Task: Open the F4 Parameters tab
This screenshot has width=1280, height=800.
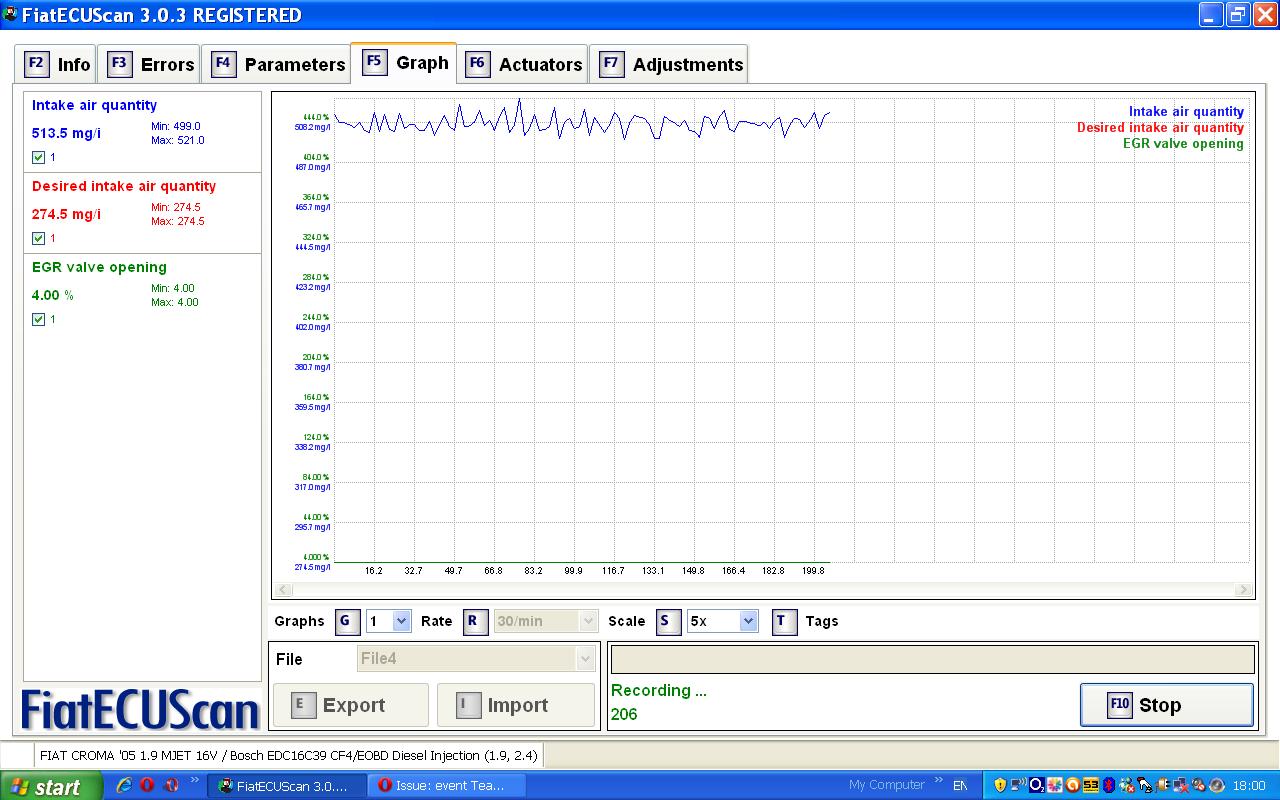Action: coord(277,64)
